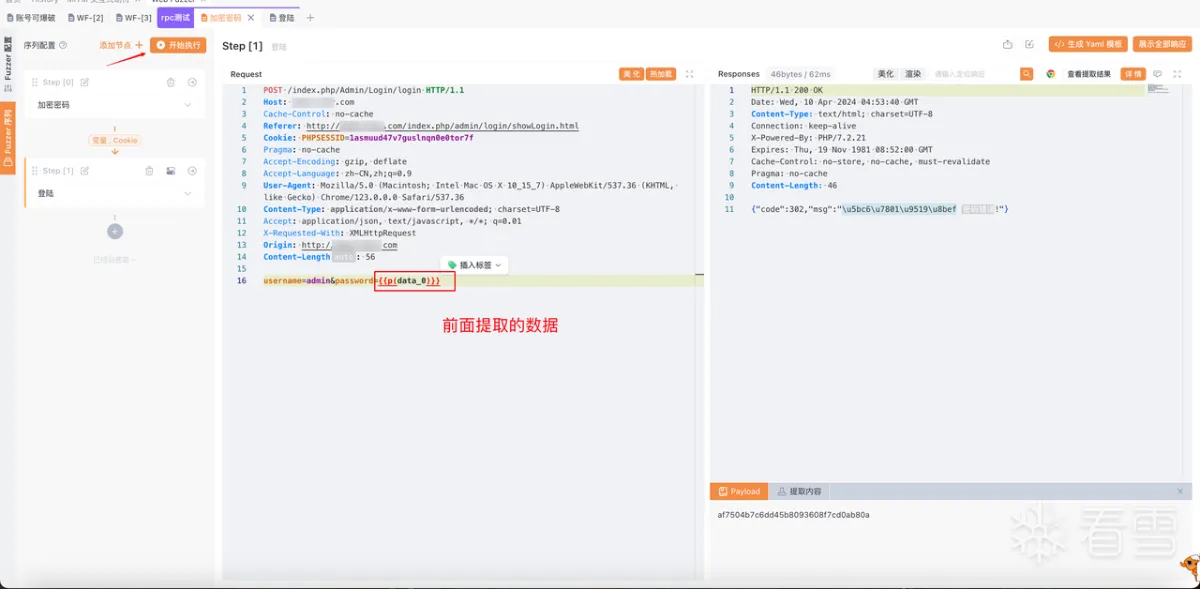
Task: Click the 查看提取结果 link
Action: pyautogui.click(x=1089, y=74)
